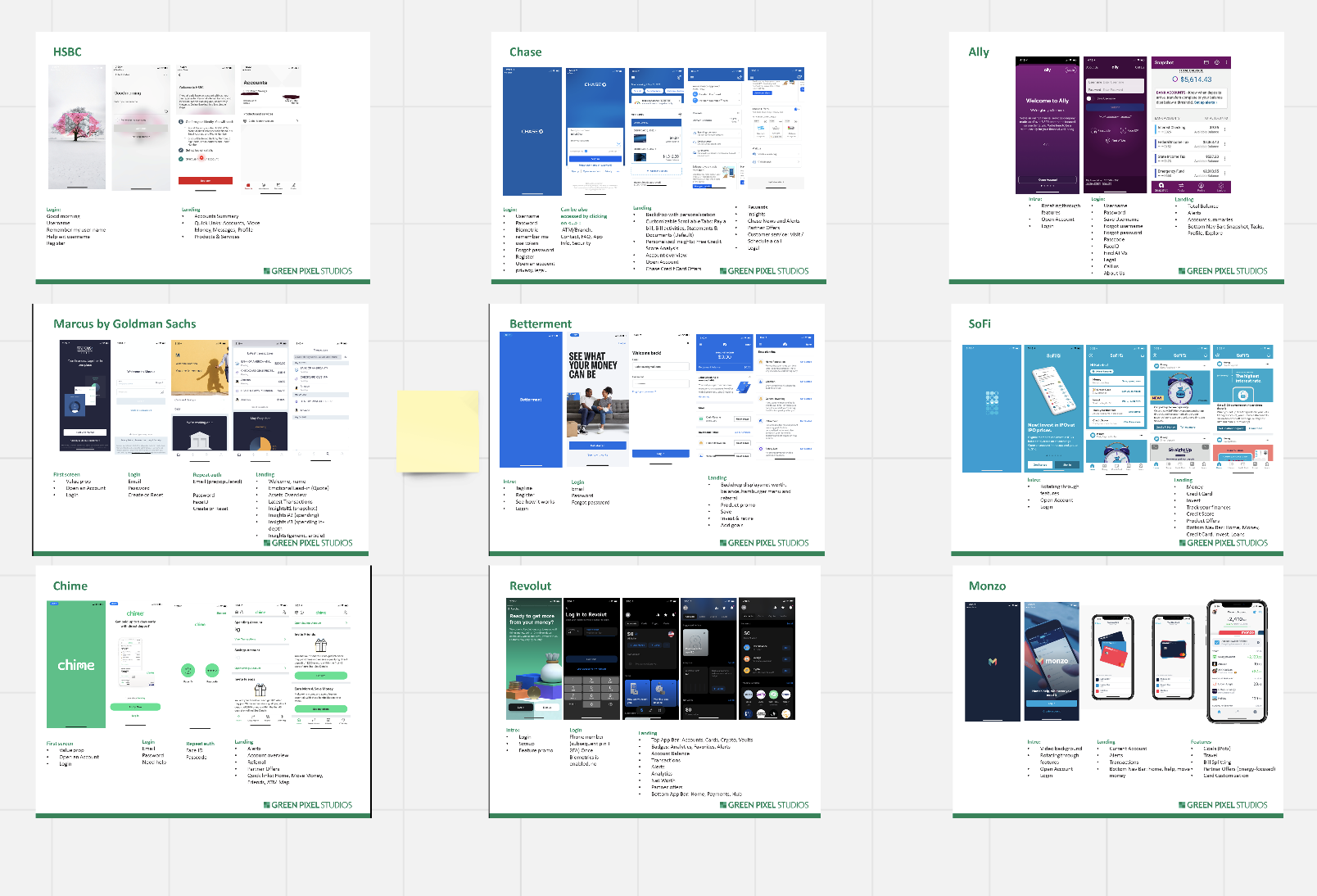Select Revolut 'Ready to get more' intro screenshot

click(534, 658)
